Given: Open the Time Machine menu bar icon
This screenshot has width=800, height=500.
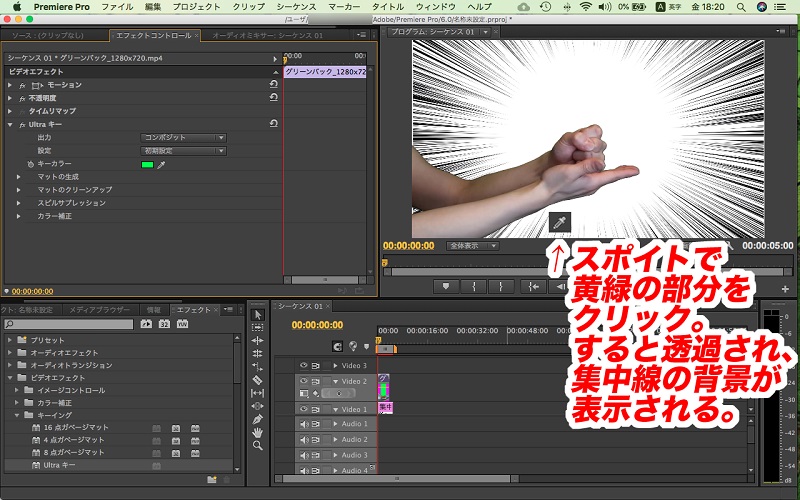Looking at the screenshot, I should coord(545,7).
